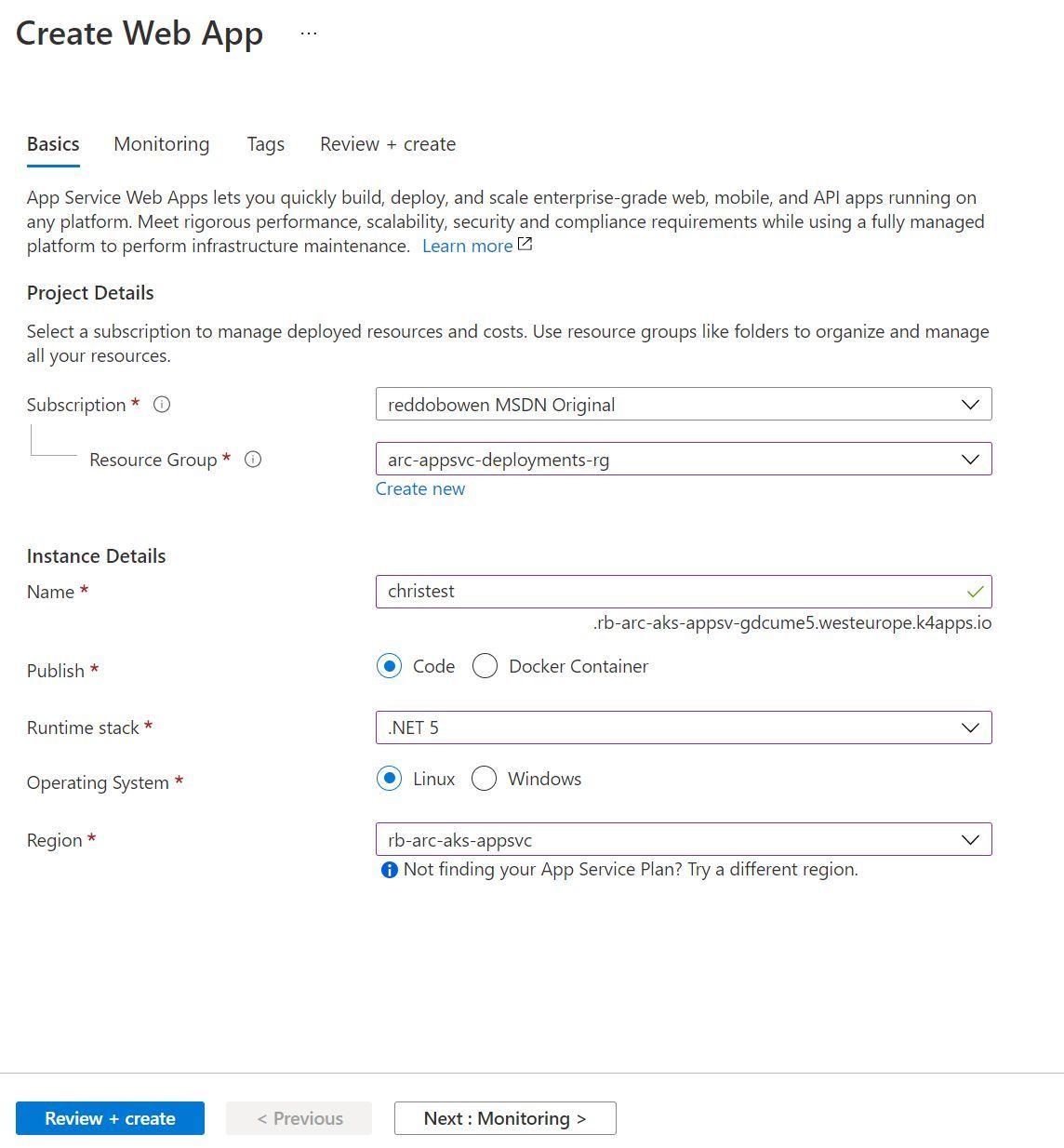Click the Project Details heading
Image resolution: width=1064 pixels, height=1148 pixels.
tap(90, 293)
